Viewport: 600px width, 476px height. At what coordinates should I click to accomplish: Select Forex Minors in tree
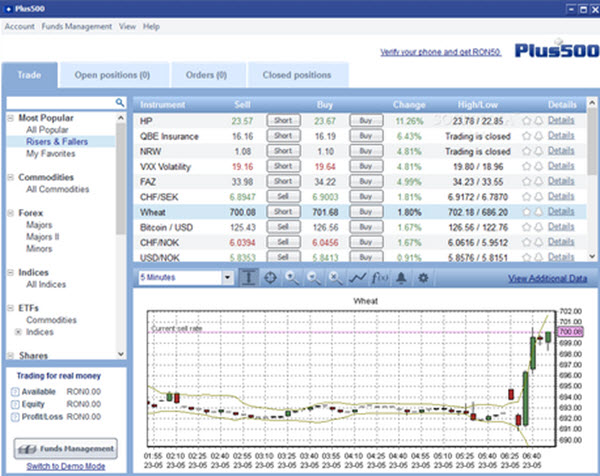[39, 248]
